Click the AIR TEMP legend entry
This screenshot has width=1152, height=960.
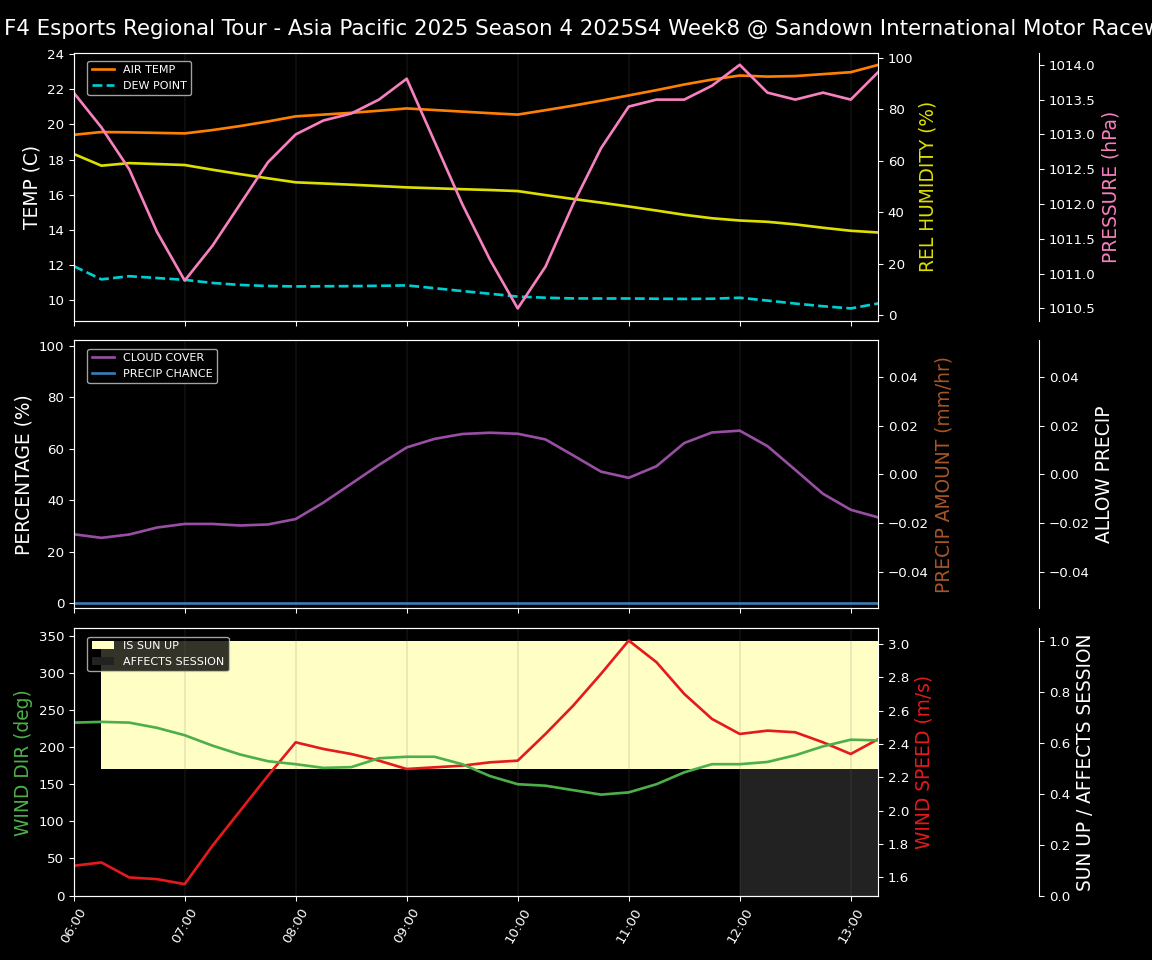pyautogui.click(x=148, y=70)
